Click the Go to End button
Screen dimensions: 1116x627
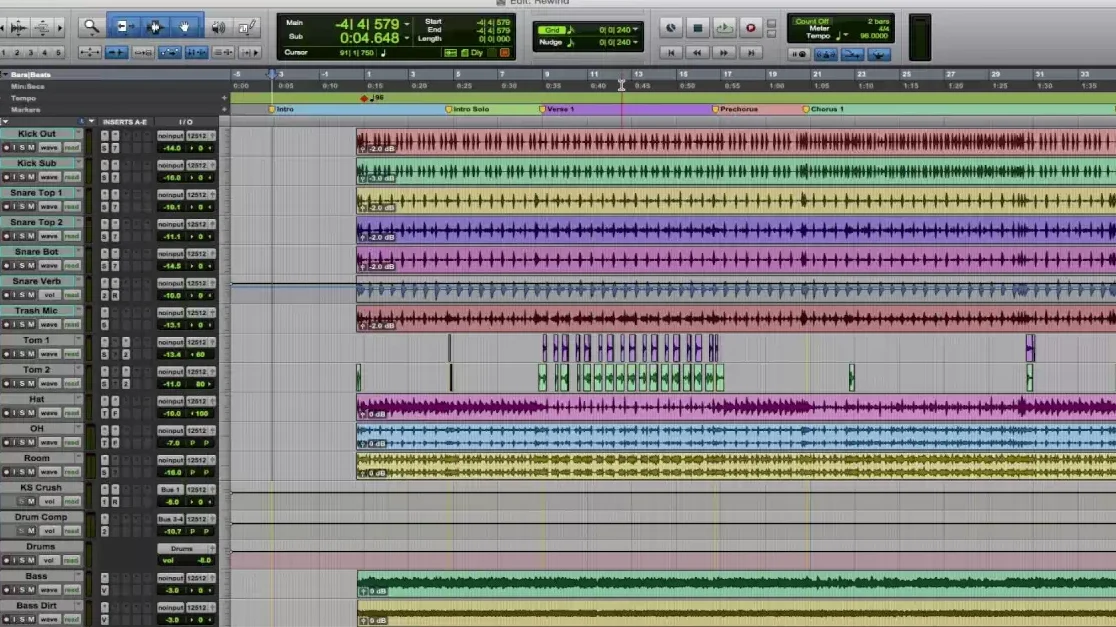point(750,52)
